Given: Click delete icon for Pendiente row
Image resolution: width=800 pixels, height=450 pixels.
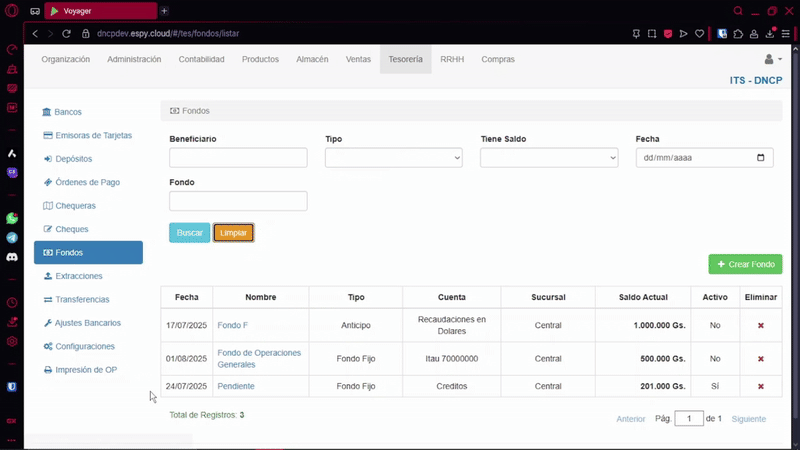Looking at the screenshot, I should [760, 386].
